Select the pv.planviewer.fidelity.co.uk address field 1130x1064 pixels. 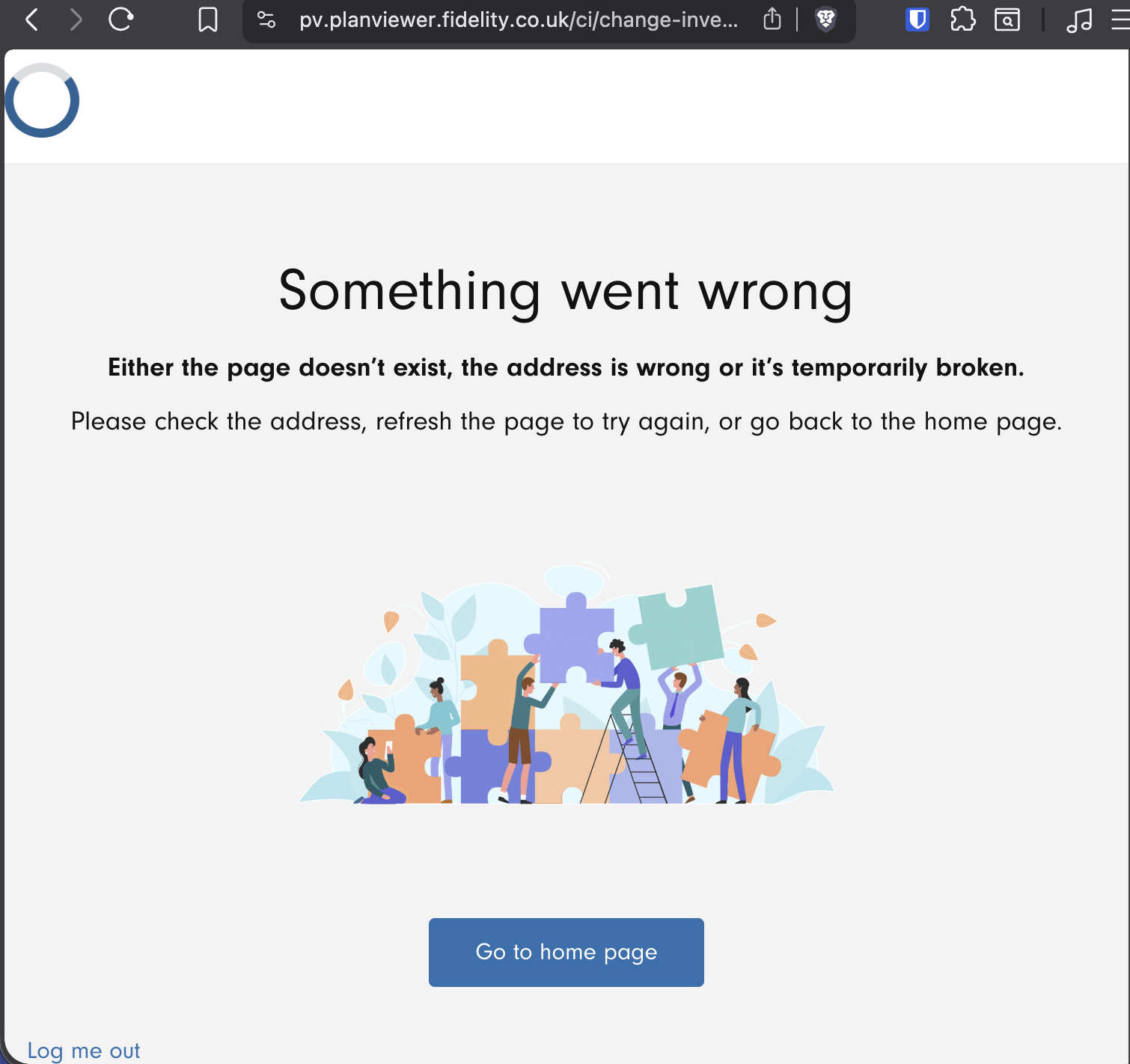[x=518, y=20]
